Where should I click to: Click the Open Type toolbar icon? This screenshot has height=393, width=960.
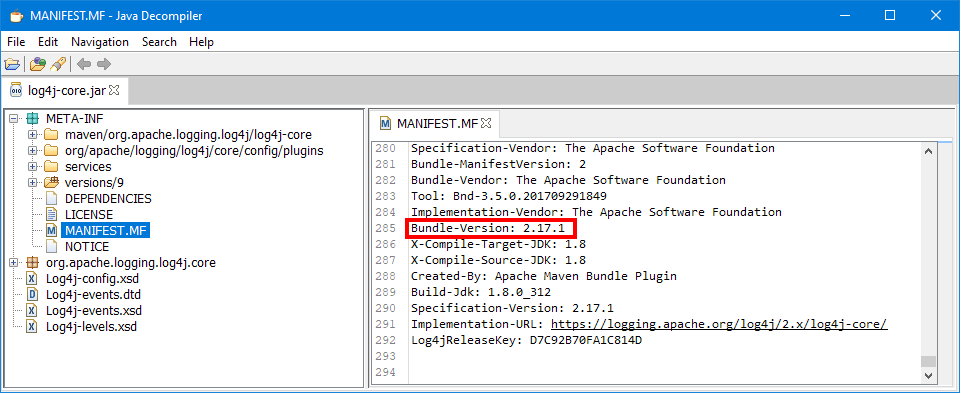tap(37, 64)
